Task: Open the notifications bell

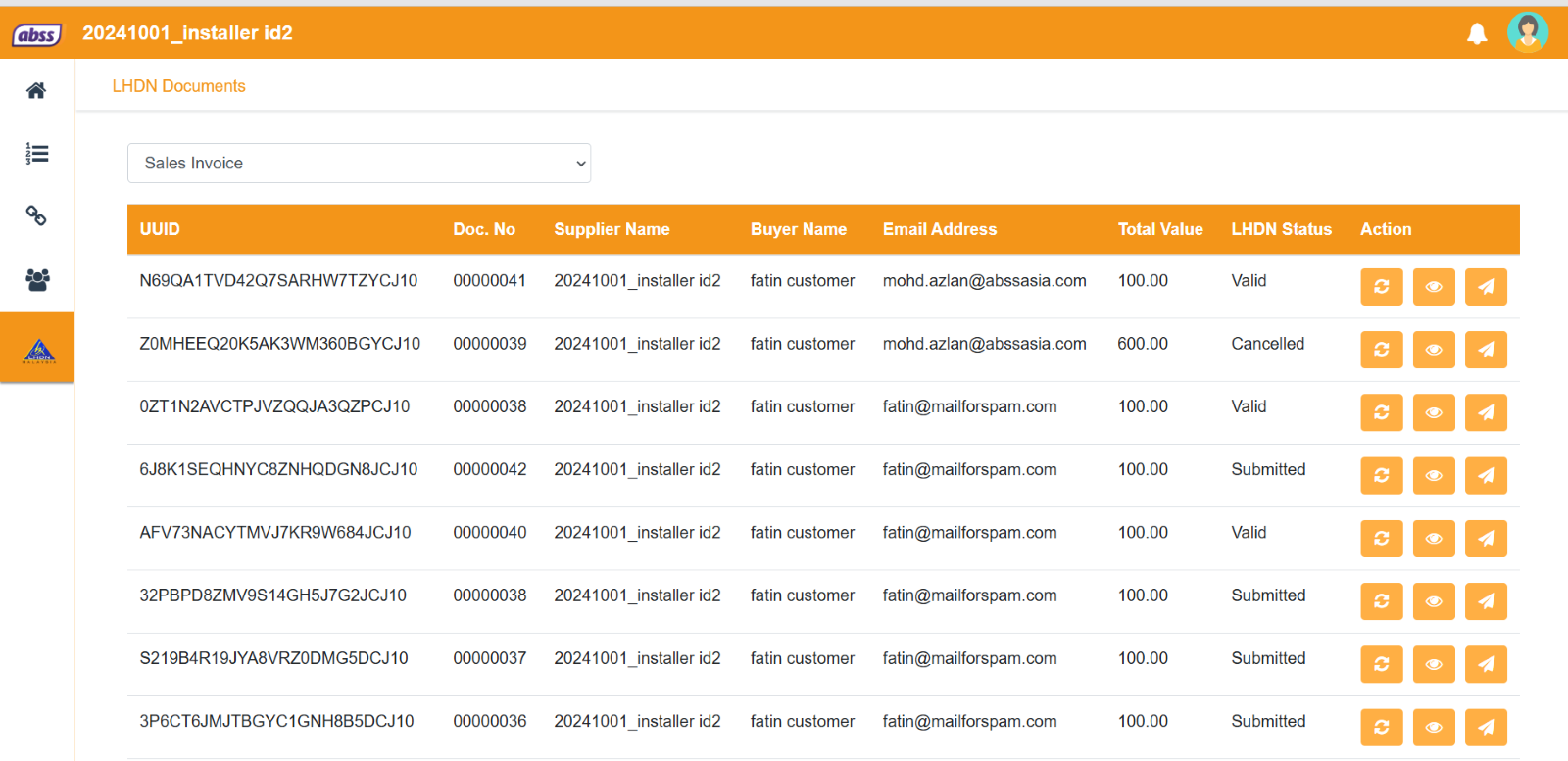Action: pyautogui.click(x=1476, y=34)
